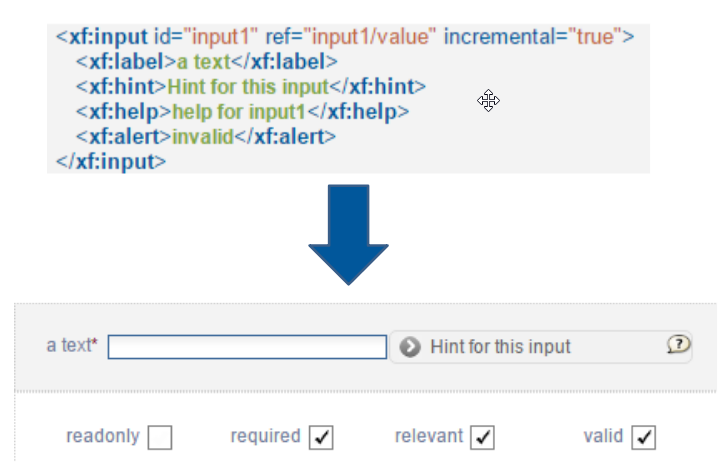Untick the valid checkbox
This screenshot has width=722, height=462.
pos(644,437)
